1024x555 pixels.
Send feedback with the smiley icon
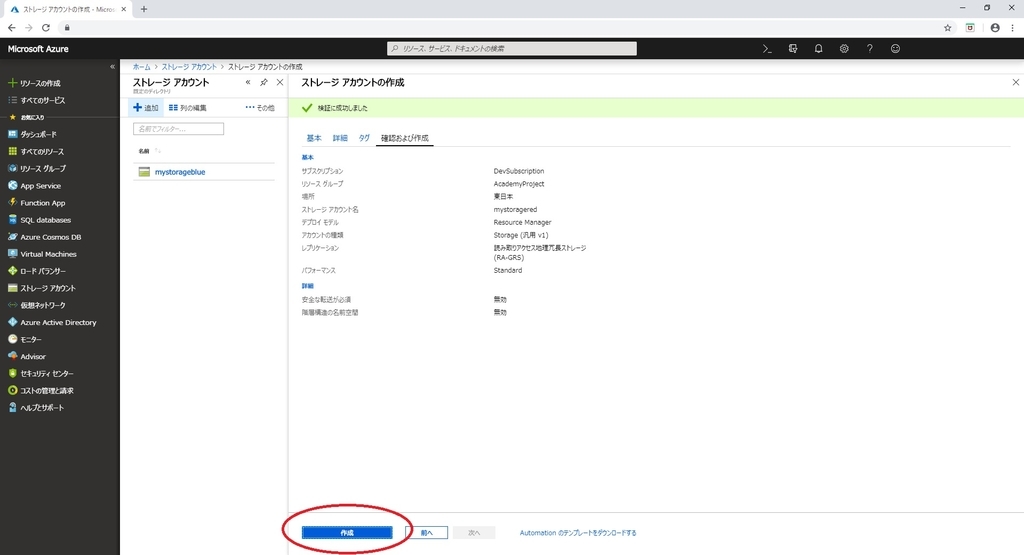[x=895, y=49]
